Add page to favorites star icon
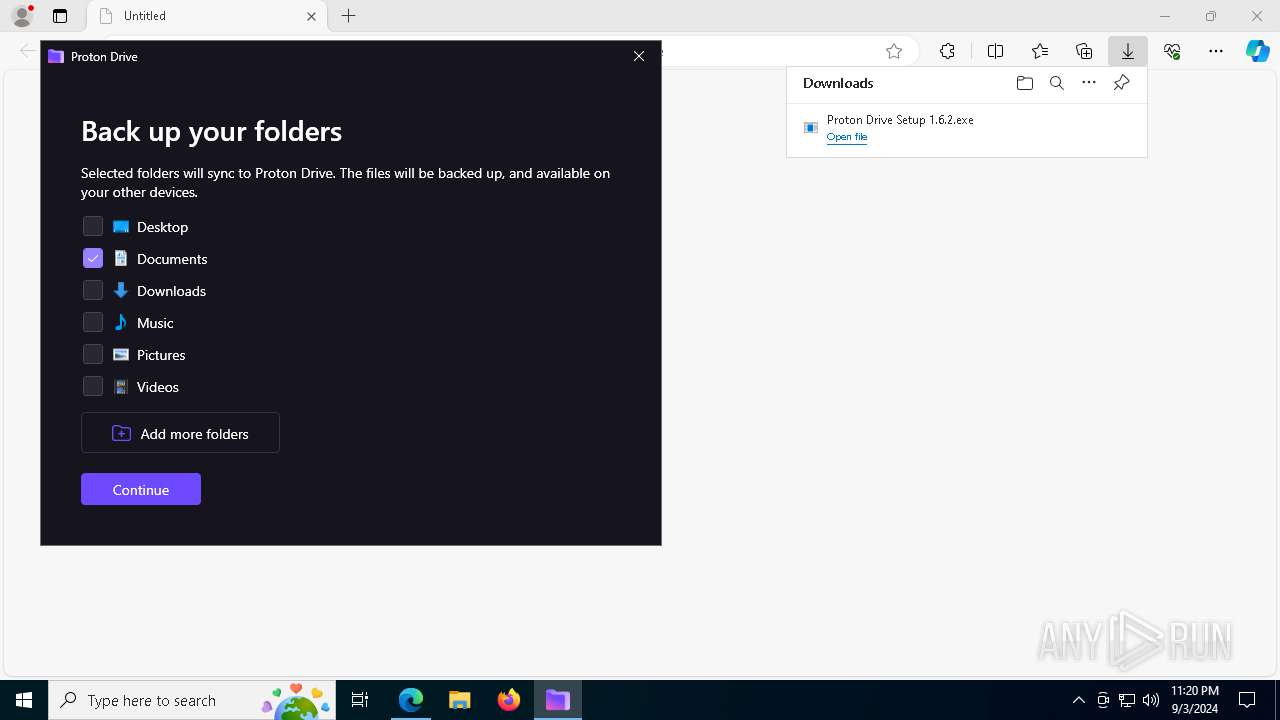The image size is (1280, 720). coord(894,51)
